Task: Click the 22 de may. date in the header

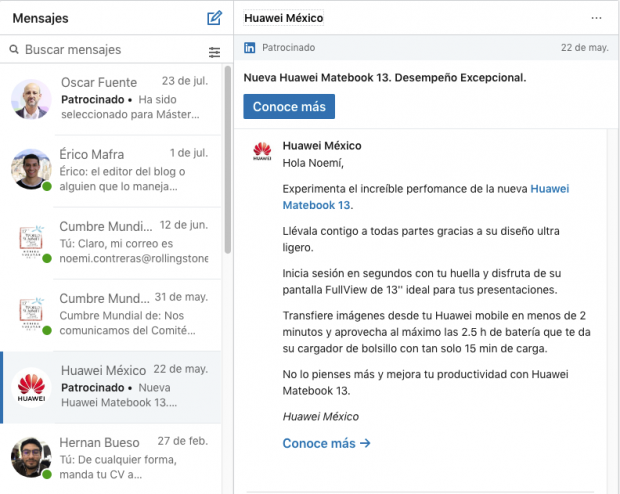Action: (x=585, y=48)
